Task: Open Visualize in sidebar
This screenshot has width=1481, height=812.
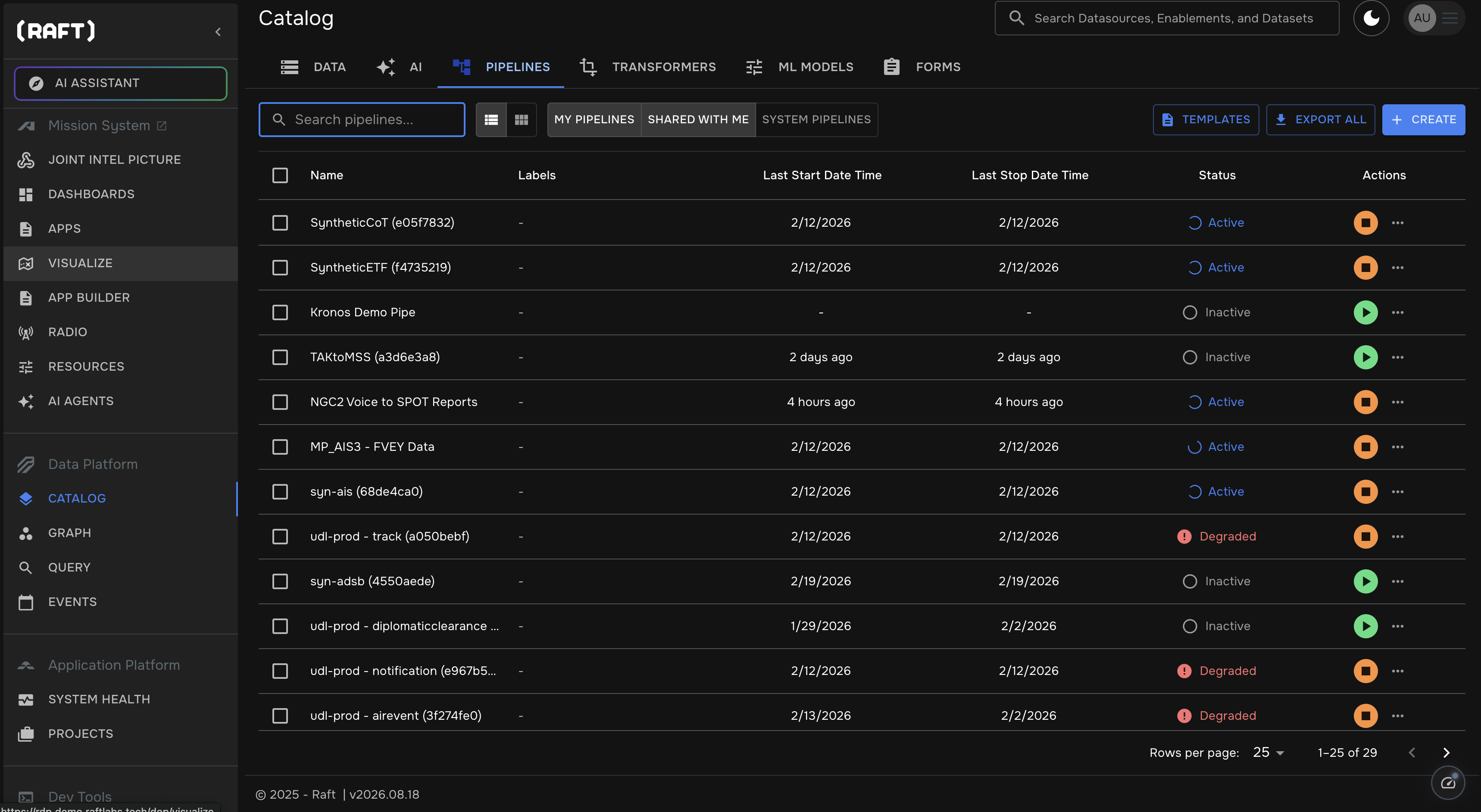Action: point(121,263)
